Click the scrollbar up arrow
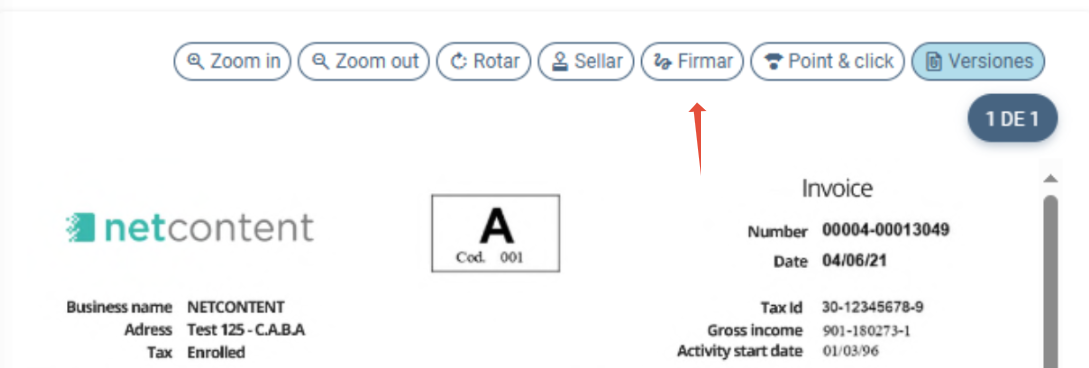 1050,178
